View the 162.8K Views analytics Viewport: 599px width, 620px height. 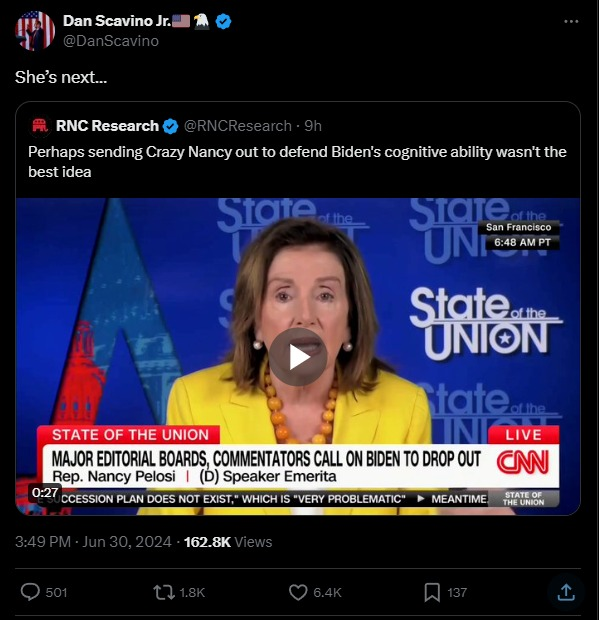[x=228, y=542]
